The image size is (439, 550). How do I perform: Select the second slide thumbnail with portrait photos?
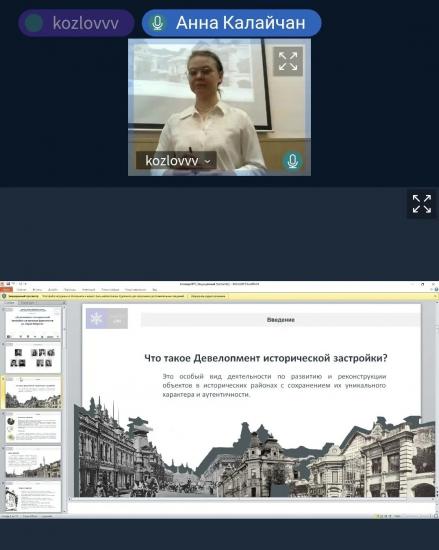click(x=33, y=357)
